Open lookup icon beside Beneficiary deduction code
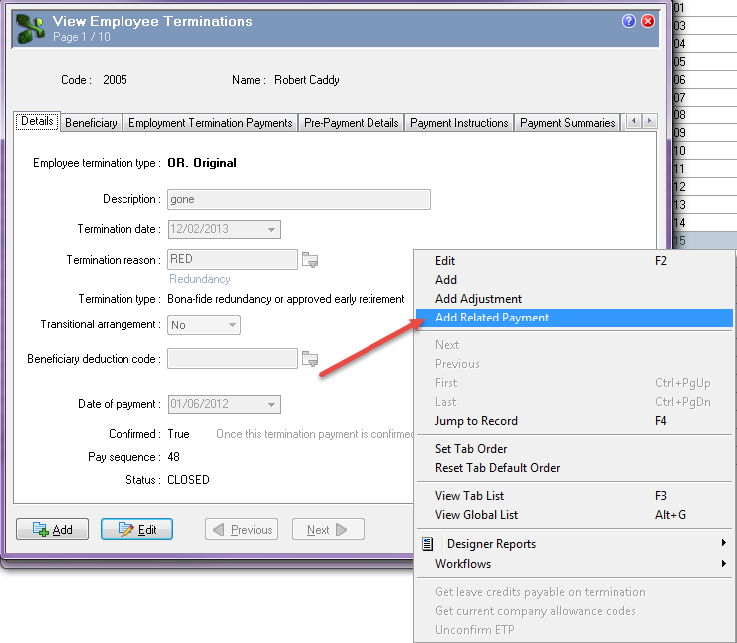Image resolution: width=737 pixels, height=643 pixels. [x=310, y=358]
